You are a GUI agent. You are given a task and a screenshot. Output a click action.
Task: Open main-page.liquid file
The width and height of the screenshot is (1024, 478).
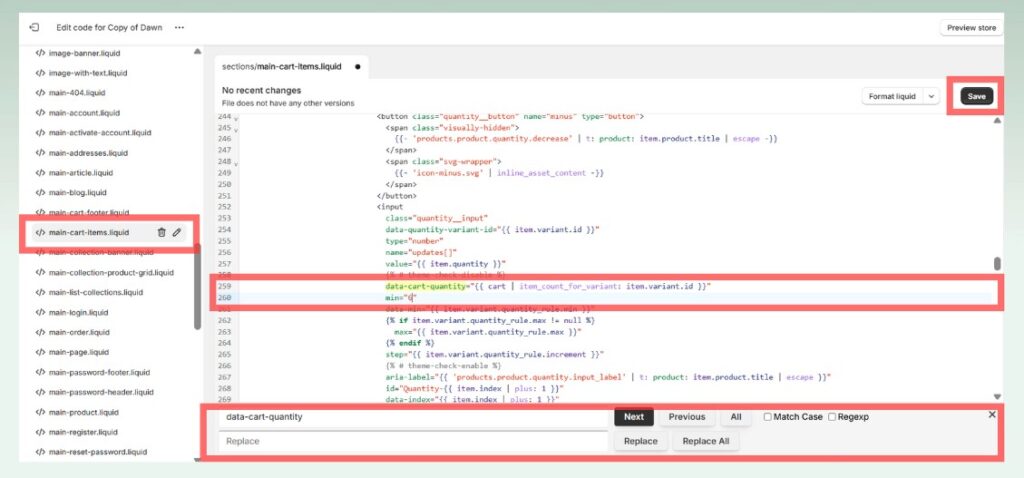(x=79, y=352)
